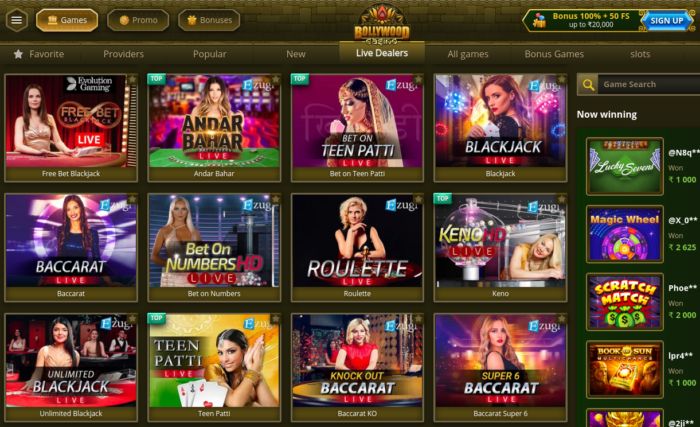Select the Bonus Games tab
The image size is (700, 427).
pyautogui.click(x=554, y=54)
